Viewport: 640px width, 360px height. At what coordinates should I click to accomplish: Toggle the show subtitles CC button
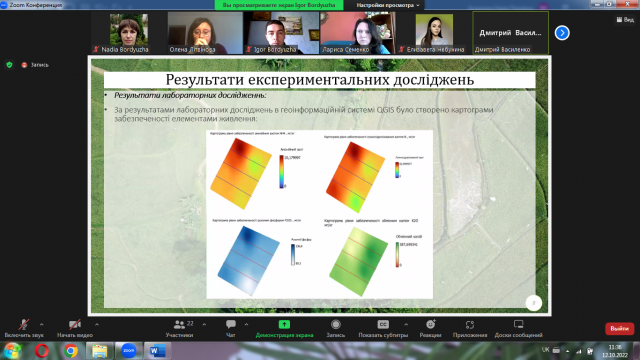(x=383, y=324)
